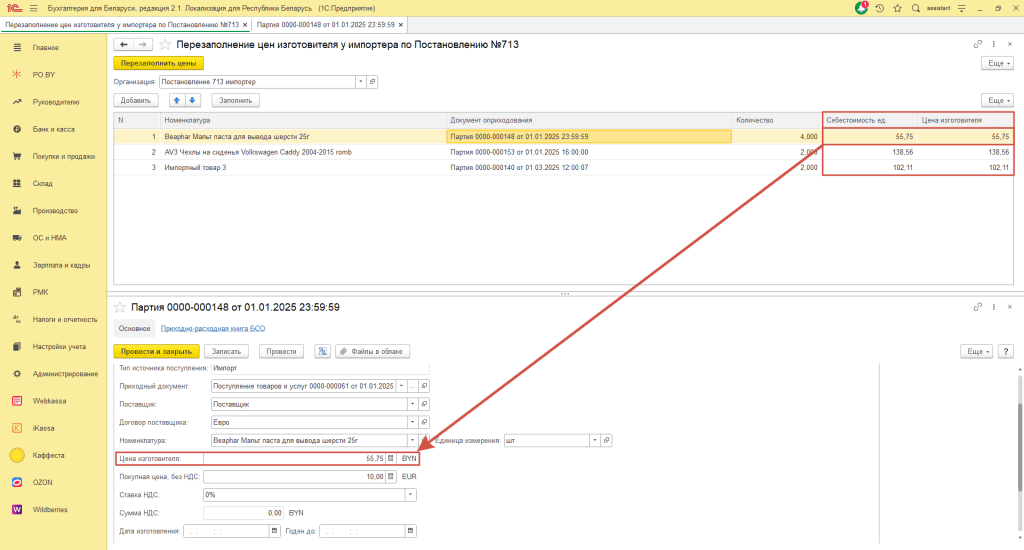Open the PO.BY section
The height and width of the screenshot is (550, 1024).
[x=44, y=74]
